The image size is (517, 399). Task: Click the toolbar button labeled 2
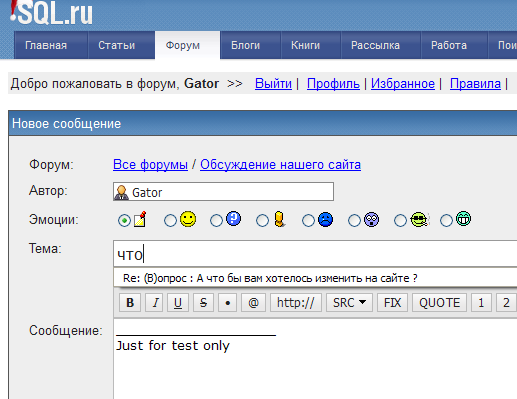[506, 303]
